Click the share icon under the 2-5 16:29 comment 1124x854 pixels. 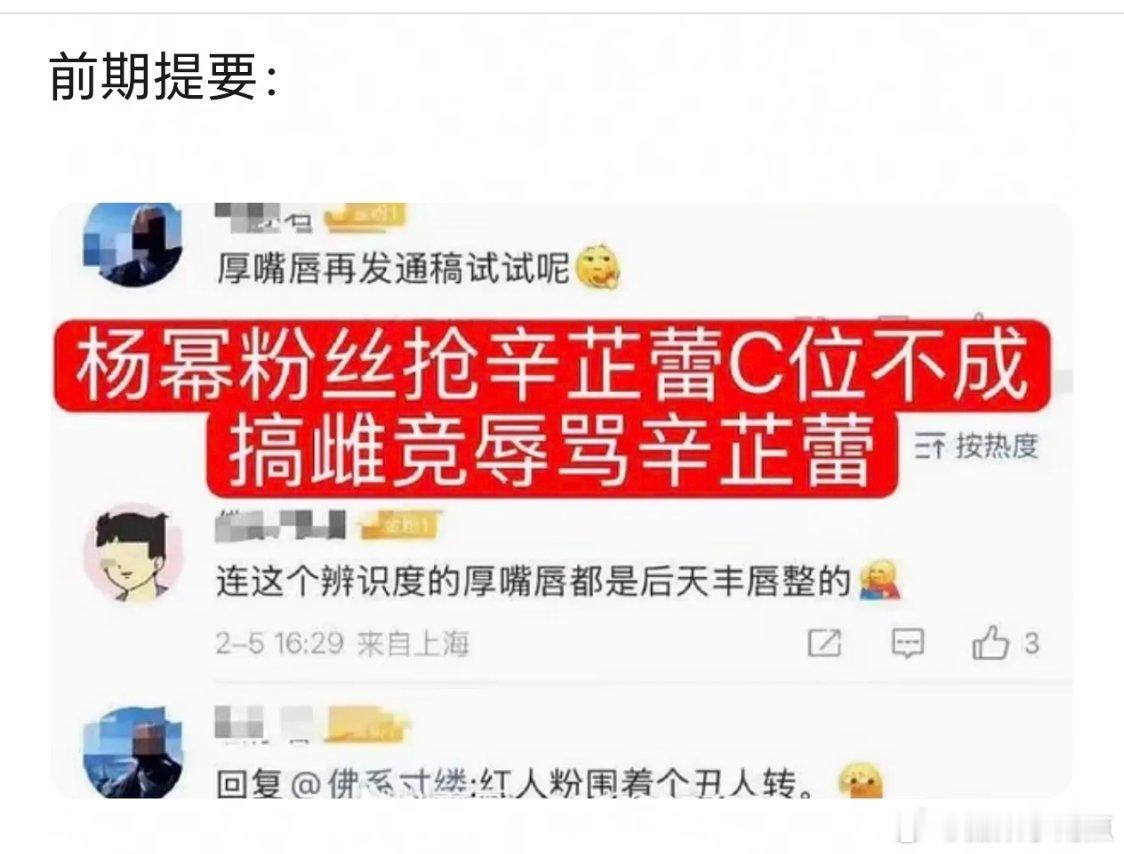coord(824,642)
